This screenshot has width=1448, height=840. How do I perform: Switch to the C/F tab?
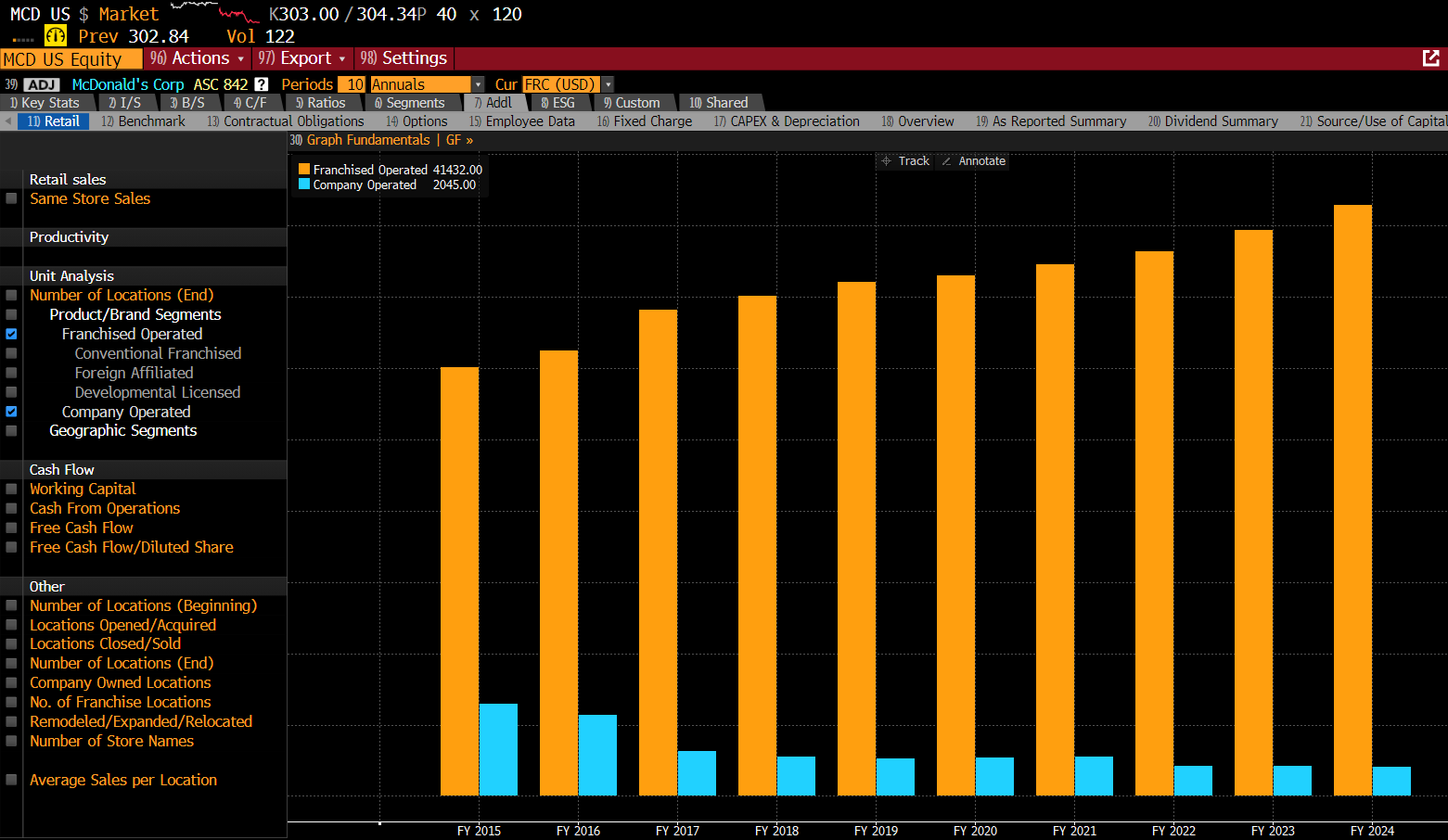[250, 103]
